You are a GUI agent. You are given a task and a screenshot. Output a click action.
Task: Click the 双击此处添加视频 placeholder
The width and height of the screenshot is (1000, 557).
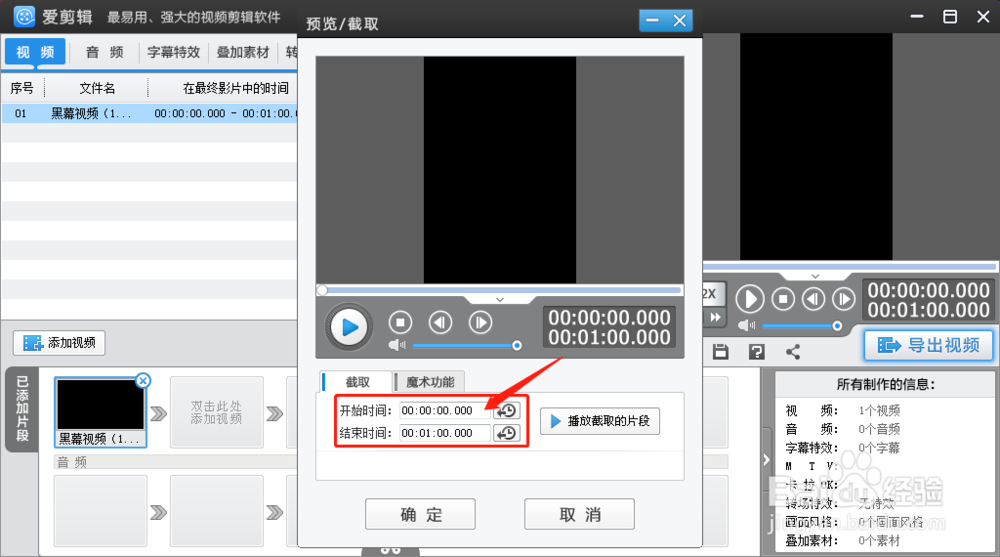pos(216,412)
